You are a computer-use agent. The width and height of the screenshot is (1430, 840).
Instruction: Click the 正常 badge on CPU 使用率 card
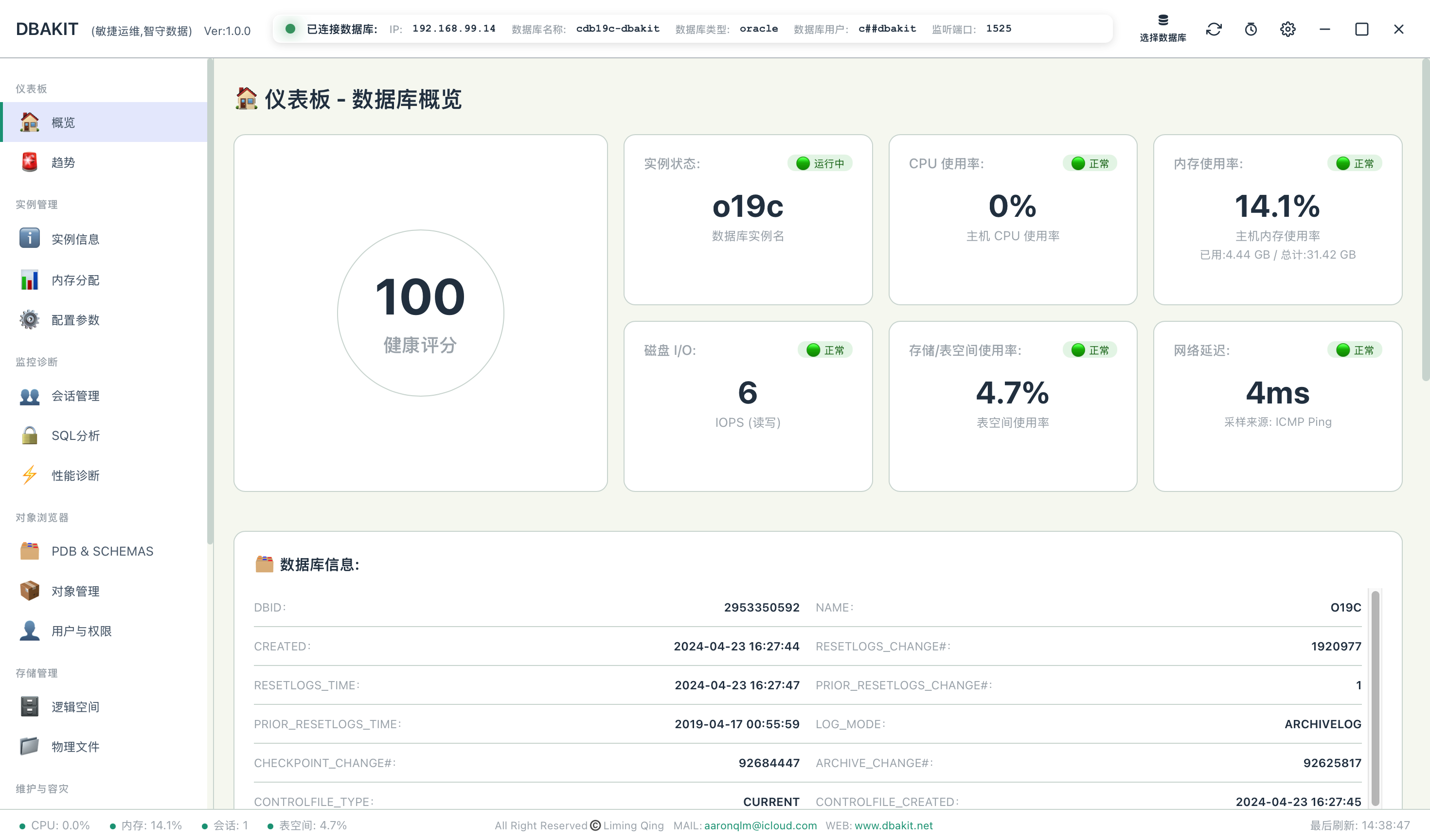coord(1090,163)
